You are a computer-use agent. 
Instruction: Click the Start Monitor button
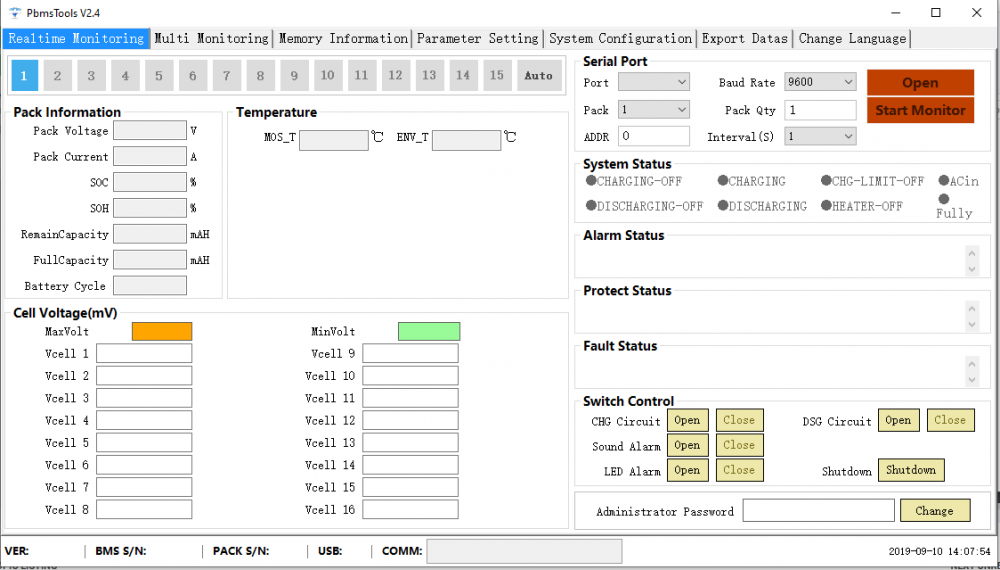920,110
